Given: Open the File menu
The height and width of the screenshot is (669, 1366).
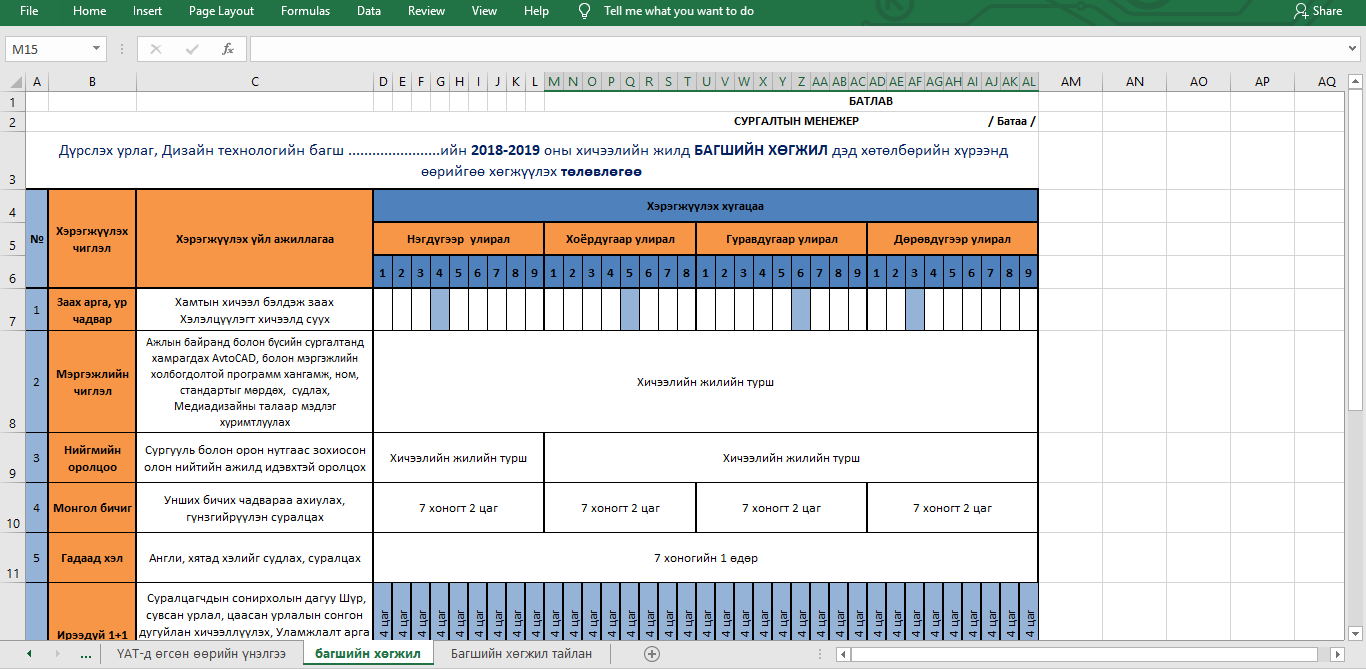Looking at the screenshot, I should coord(29,11).
